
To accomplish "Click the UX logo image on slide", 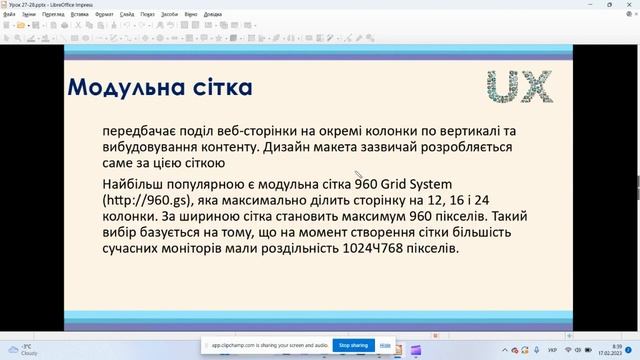I will [x=520, y=87].
